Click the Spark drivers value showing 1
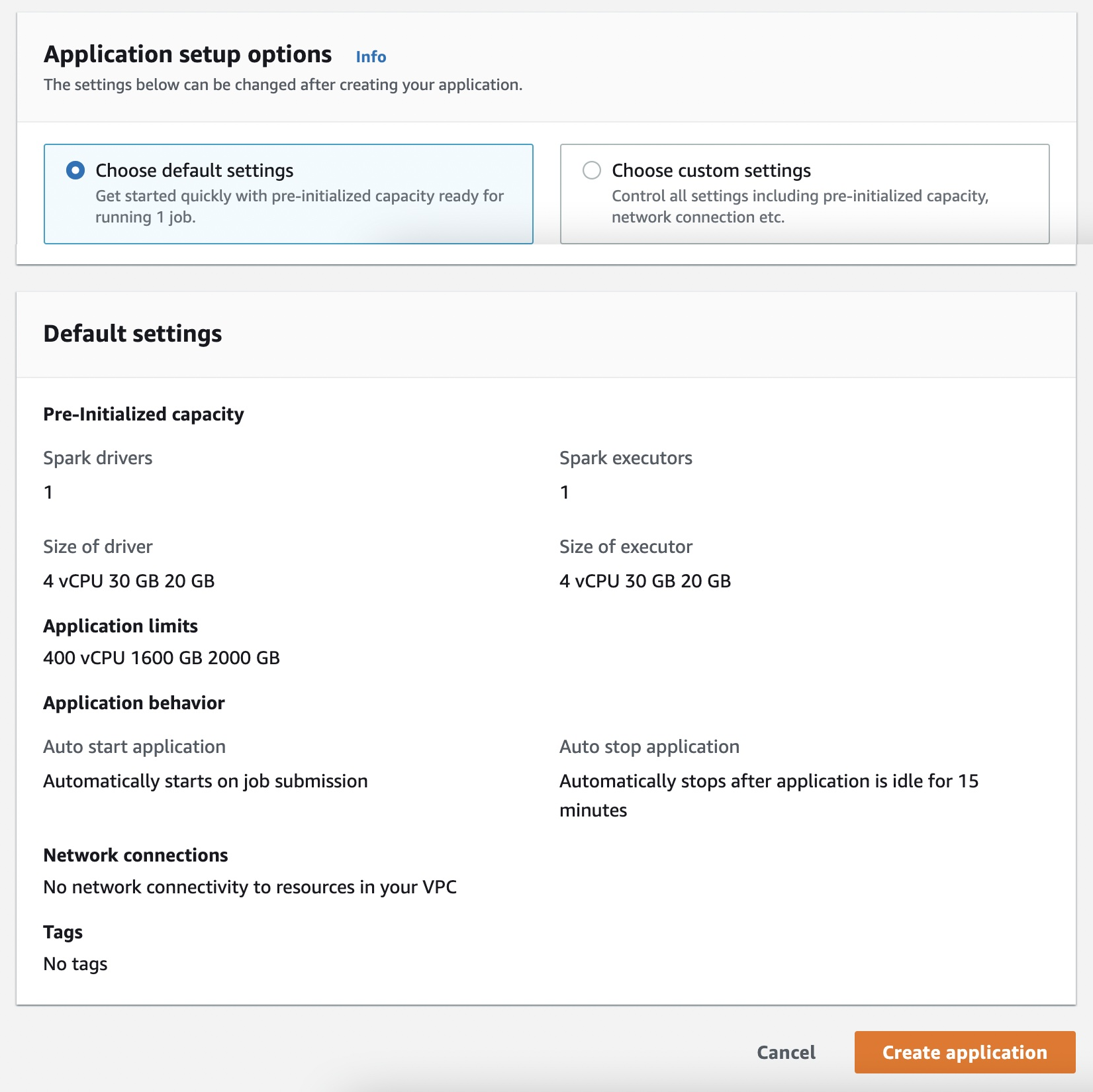 [48, 491]
